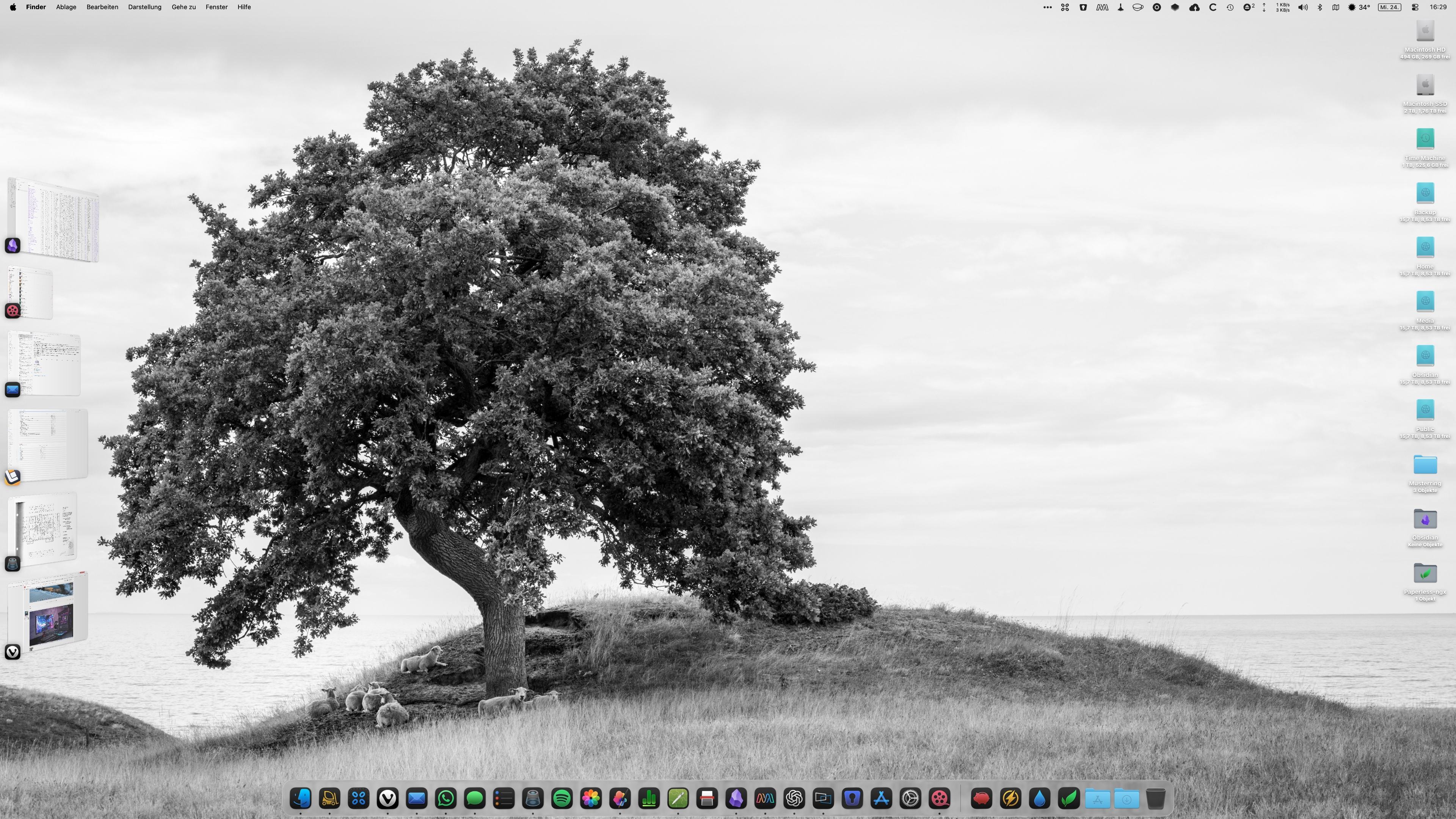Open the Bearbeiten menu

[102, 7]
